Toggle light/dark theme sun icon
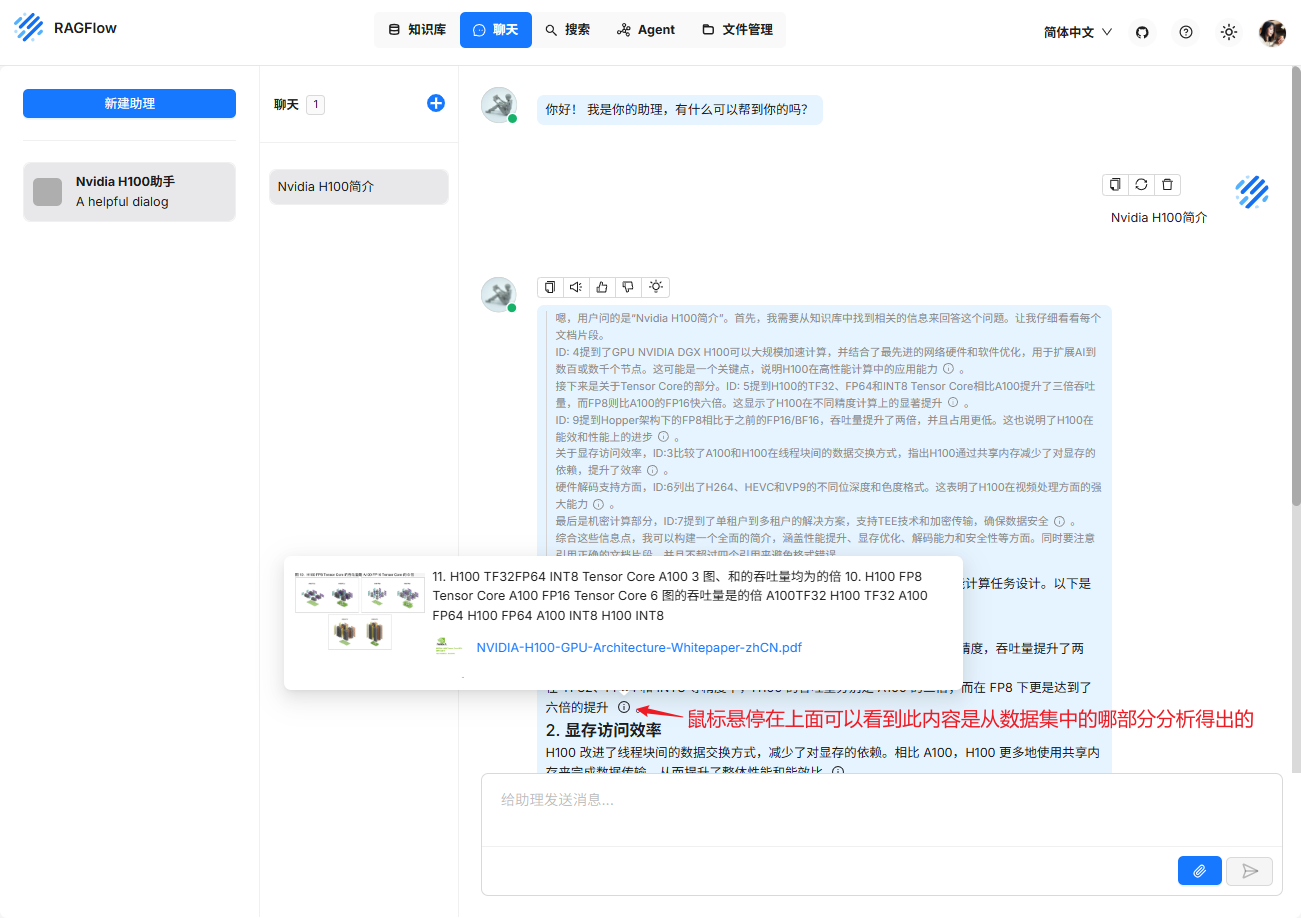Viewport: 1301px width, 918px height. click(1229, 32)
